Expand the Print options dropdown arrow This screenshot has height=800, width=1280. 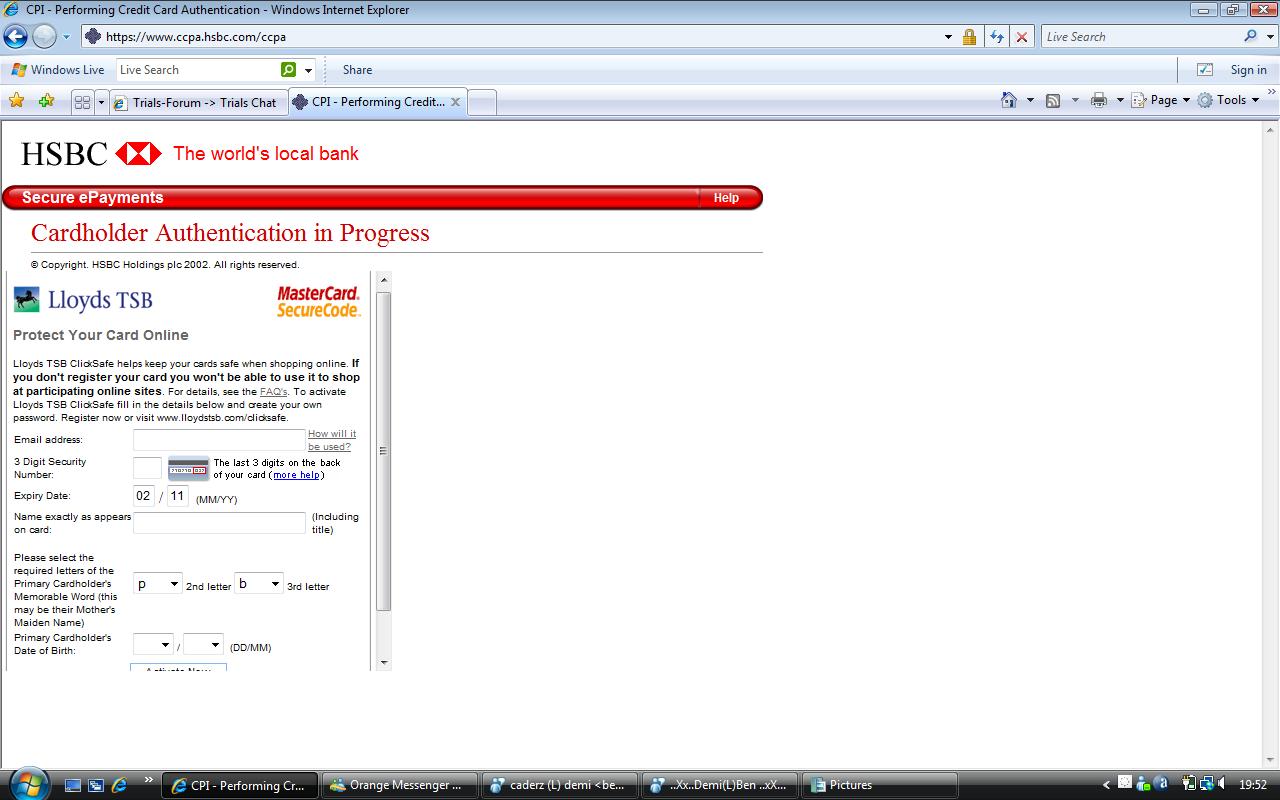1120,100
